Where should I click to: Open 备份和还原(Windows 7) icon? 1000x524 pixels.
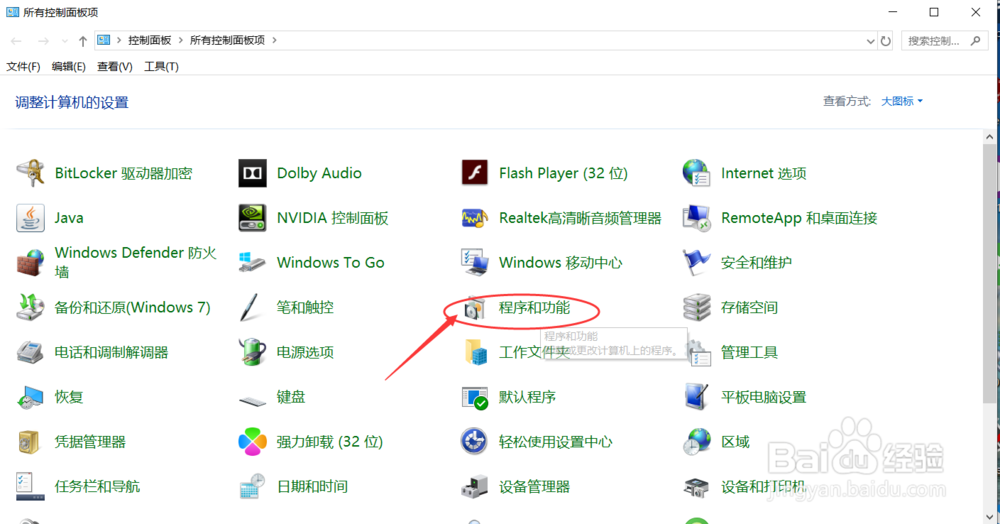pyautogui.click(x=30, y=307)
